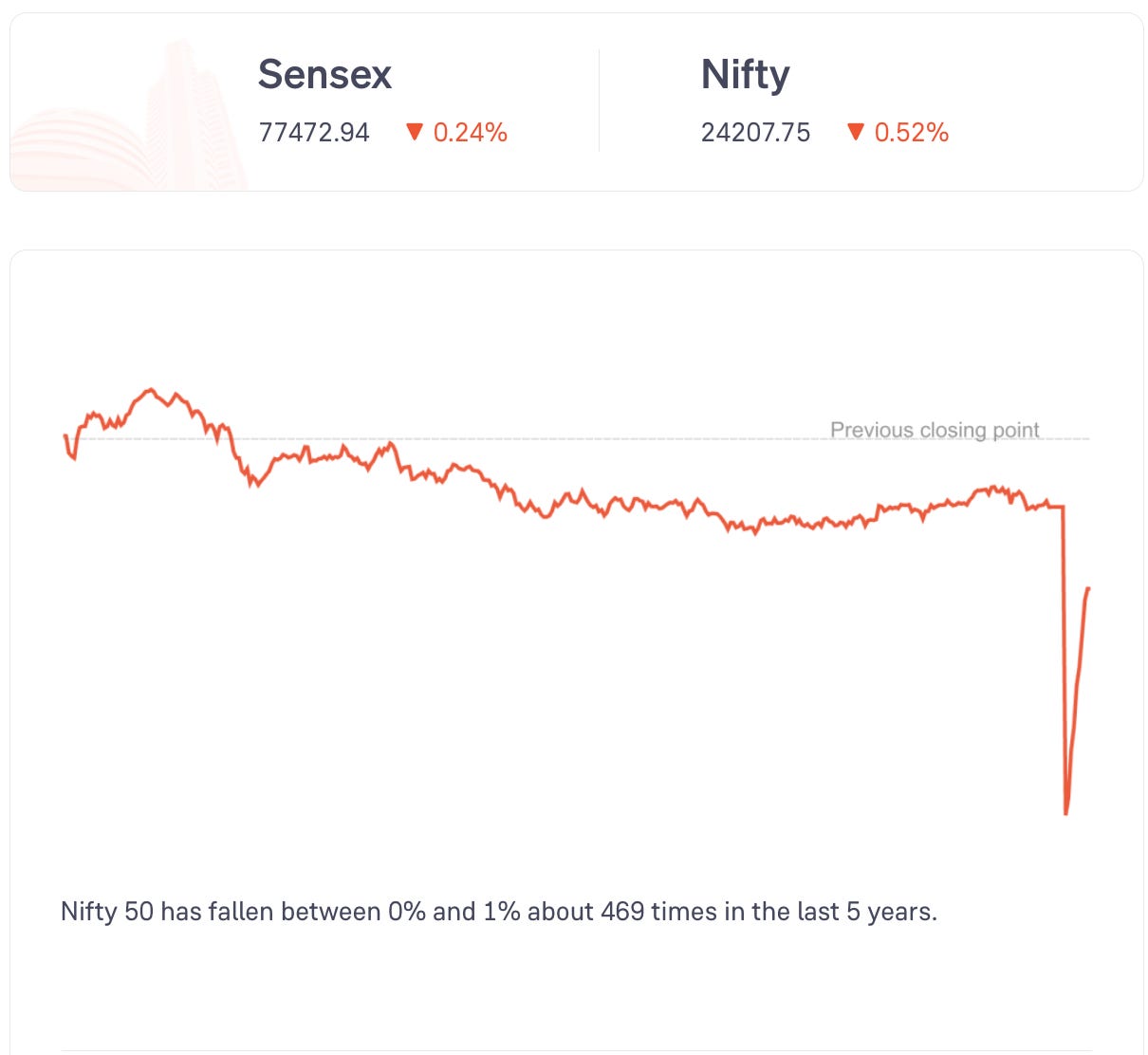Click the flat chart section before sharp drop
This screenshot has height=1055, width=1148.
[1049, 507]
